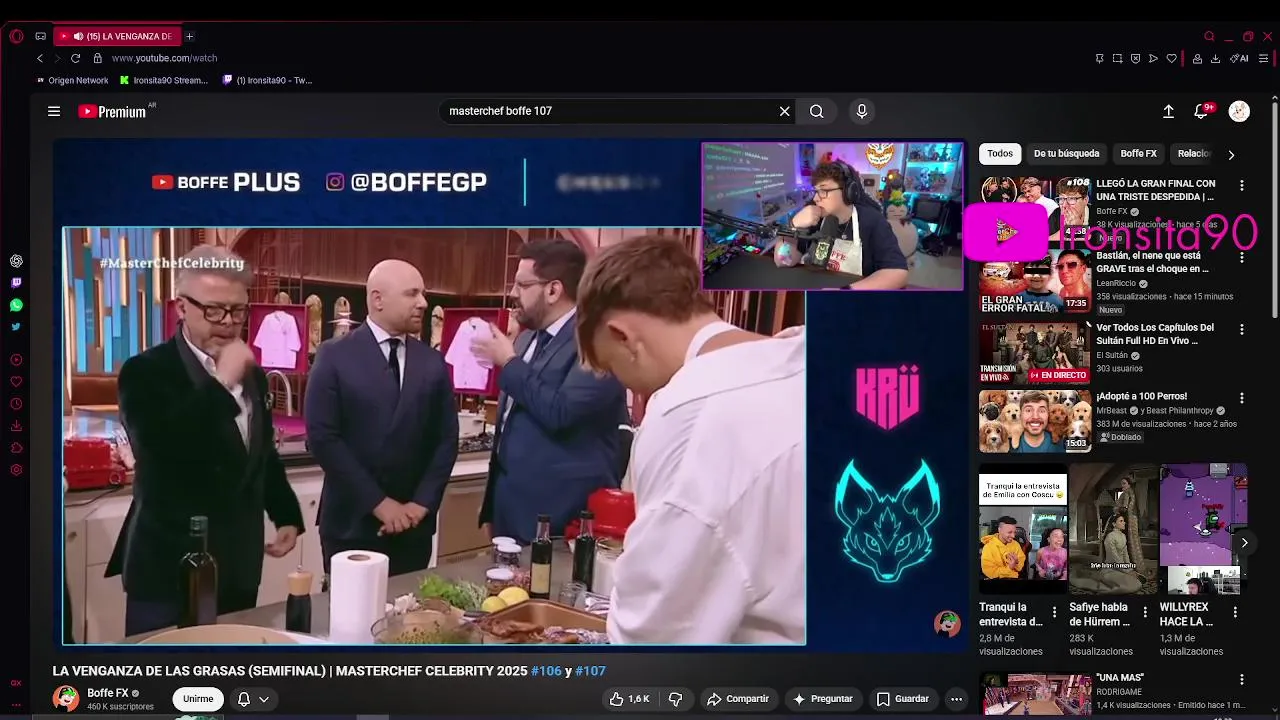Open the 'Ironsita90 Stream...' bookmark
The width and height of the screenshot is (1280, 720).
[x=164, y=80]
